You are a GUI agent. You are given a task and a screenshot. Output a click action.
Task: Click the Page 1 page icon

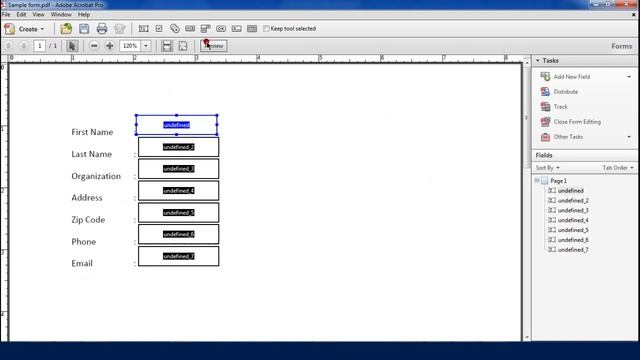(x=544, y=180)
